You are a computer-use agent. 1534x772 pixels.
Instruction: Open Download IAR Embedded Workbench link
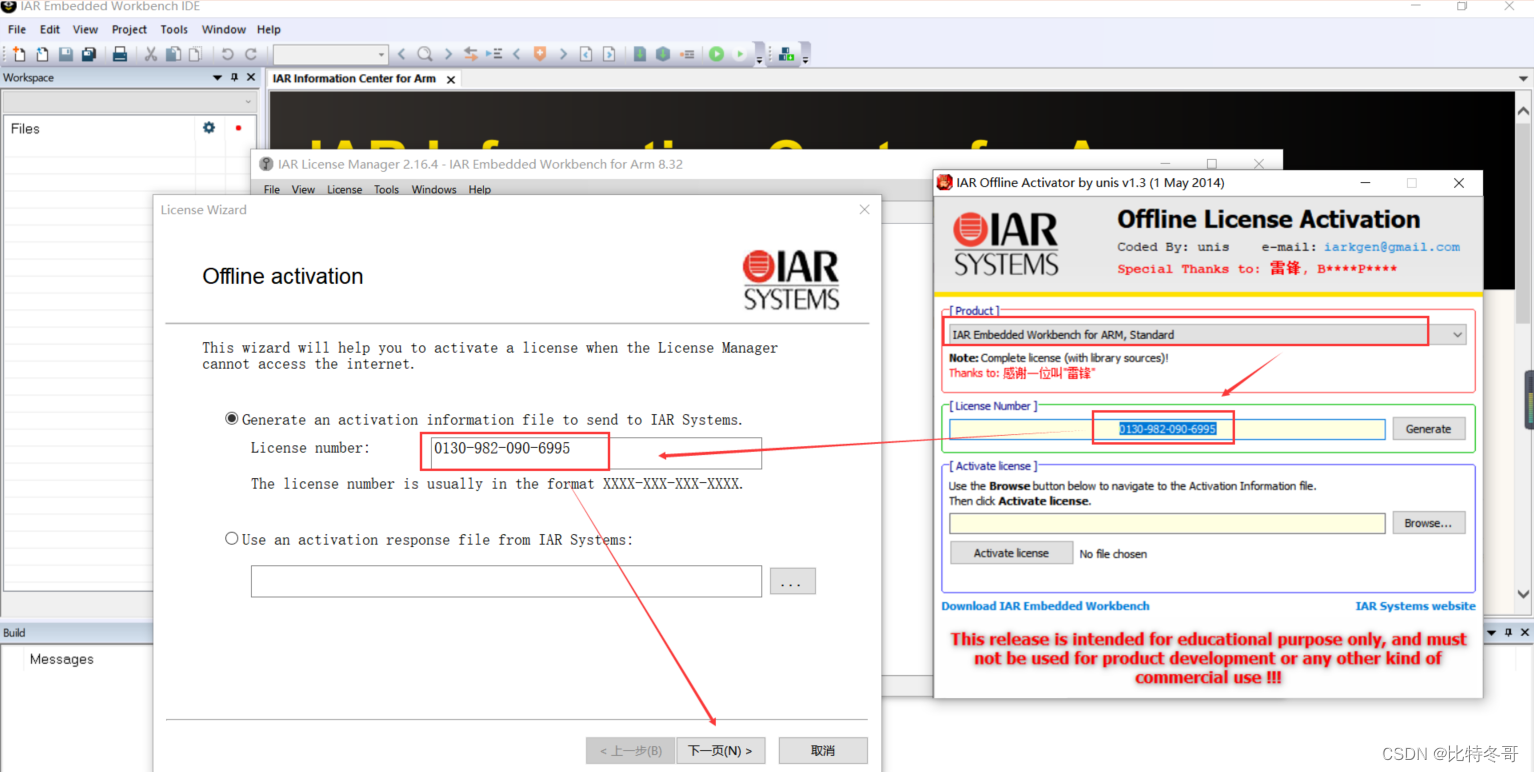1045,606
